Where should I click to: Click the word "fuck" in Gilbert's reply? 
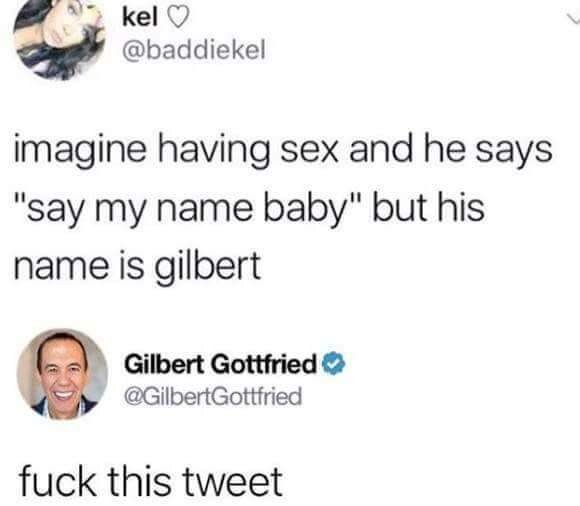tap(58, 481)
